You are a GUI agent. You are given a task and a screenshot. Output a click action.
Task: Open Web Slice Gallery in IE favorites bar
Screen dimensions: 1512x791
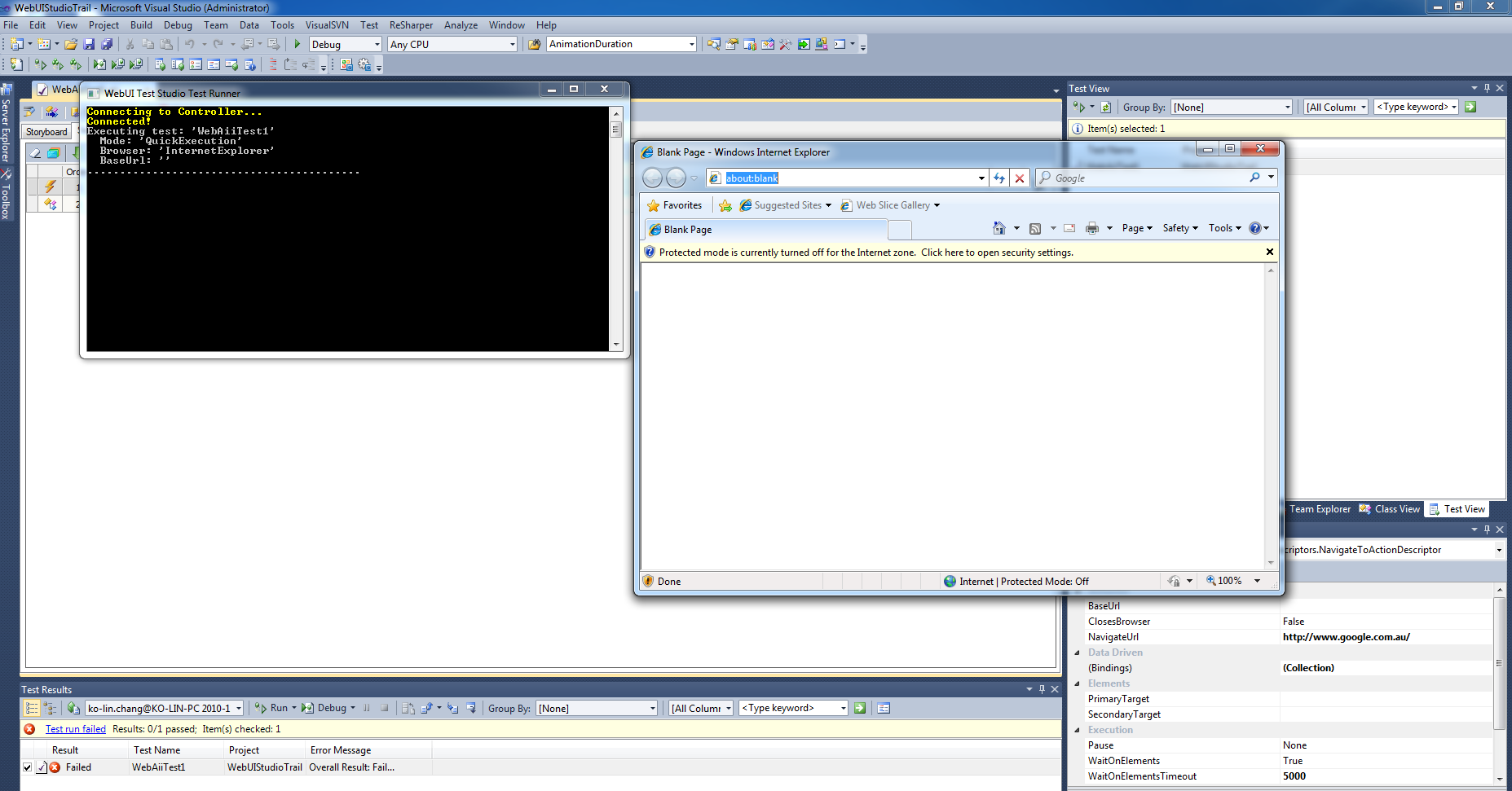890,205
